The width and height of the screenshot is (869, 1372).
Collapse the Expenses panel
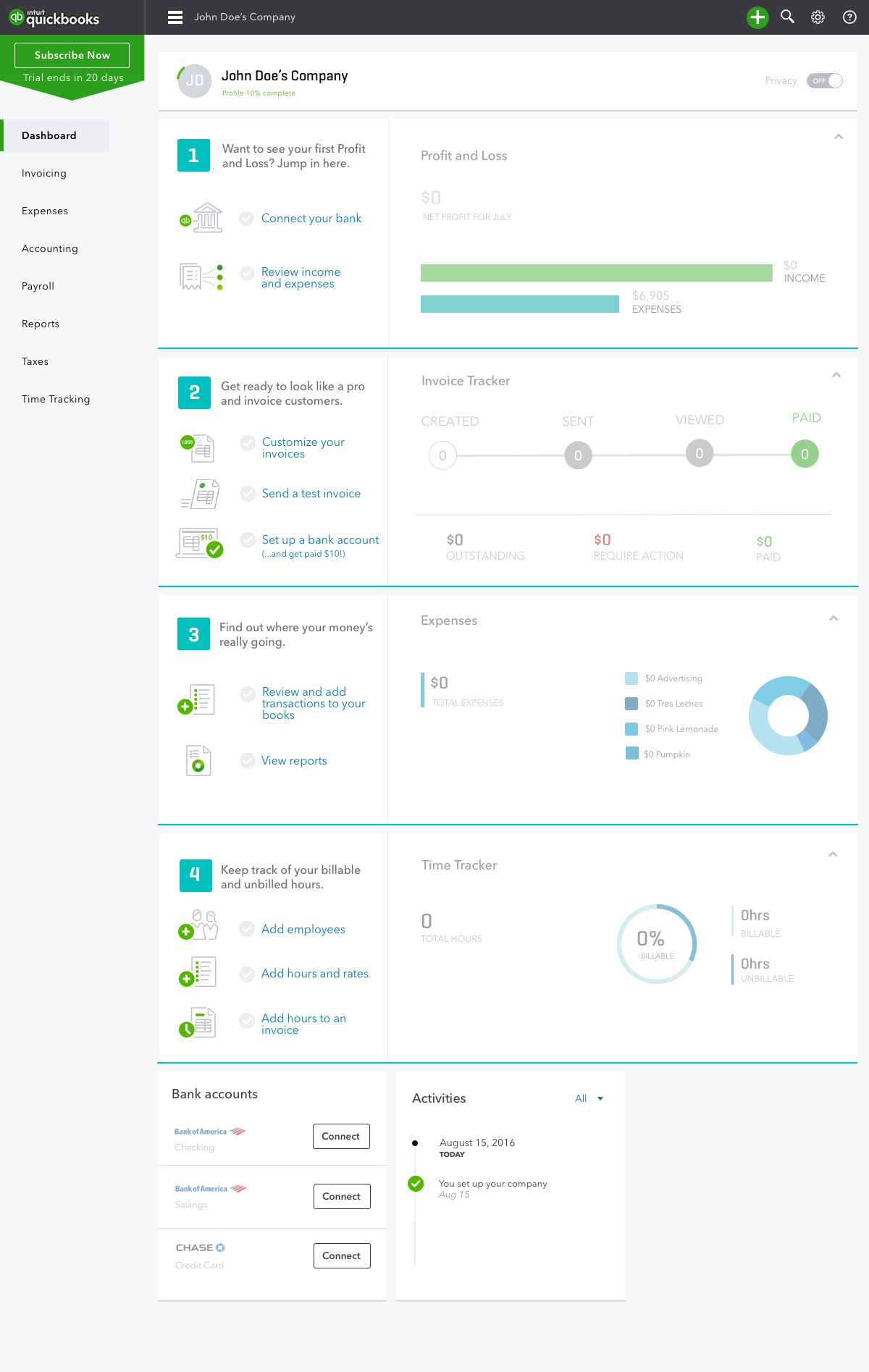point(834,618)
